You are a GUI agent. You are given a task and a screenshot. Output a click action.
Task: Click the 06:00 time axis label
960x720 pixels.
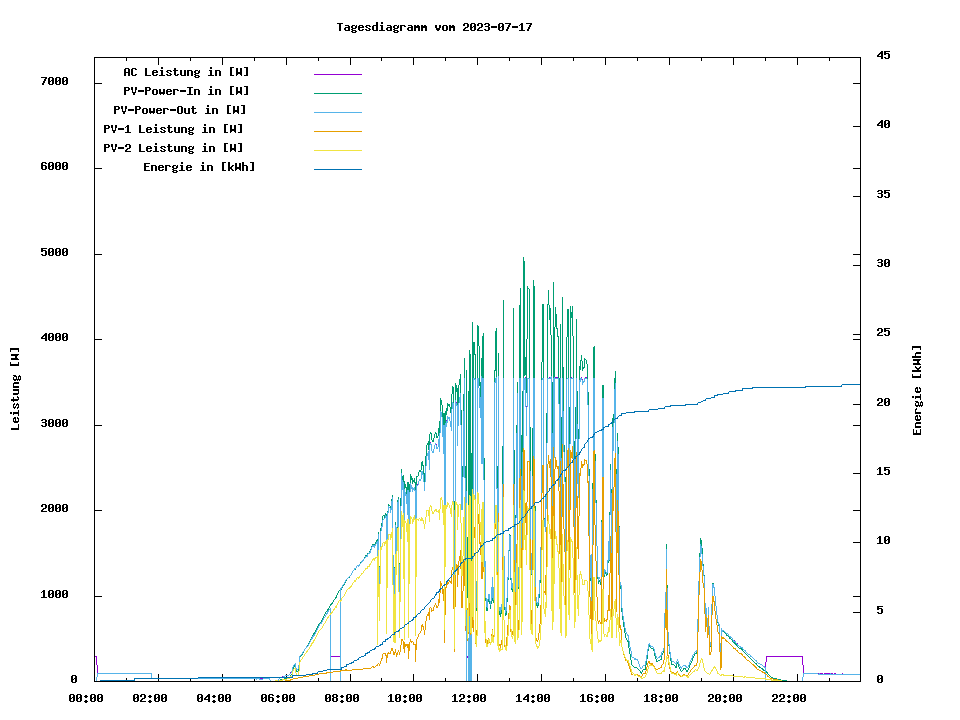pos(277,698)
